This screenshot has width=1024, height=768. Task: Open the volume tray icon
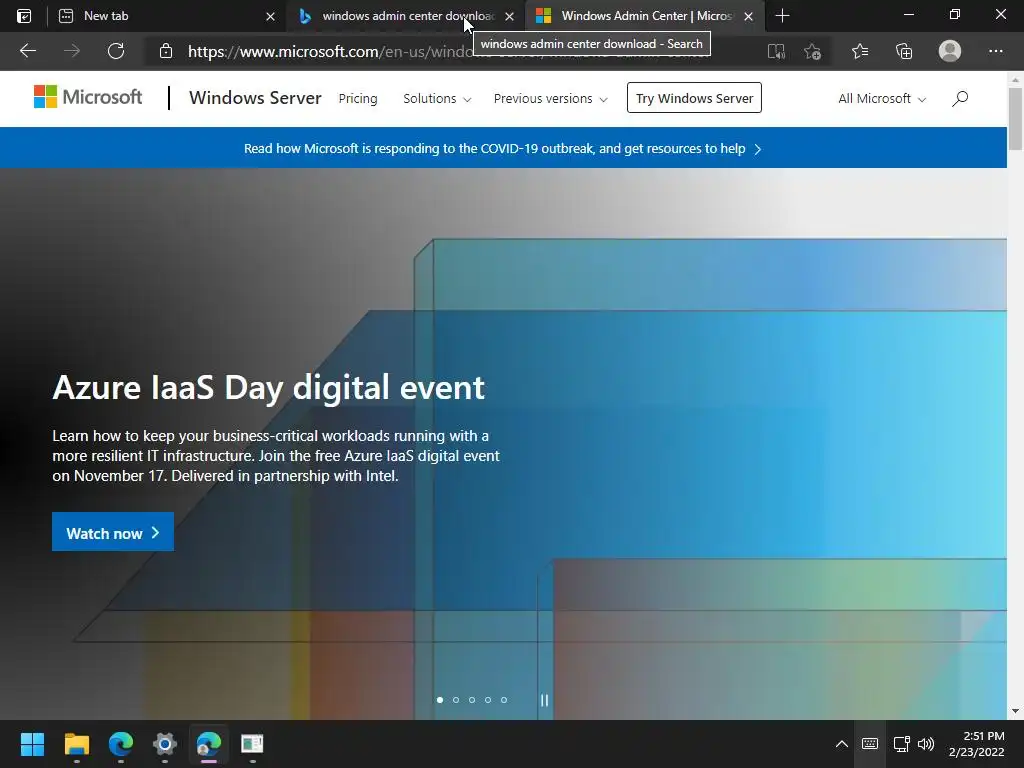(926, 744)
